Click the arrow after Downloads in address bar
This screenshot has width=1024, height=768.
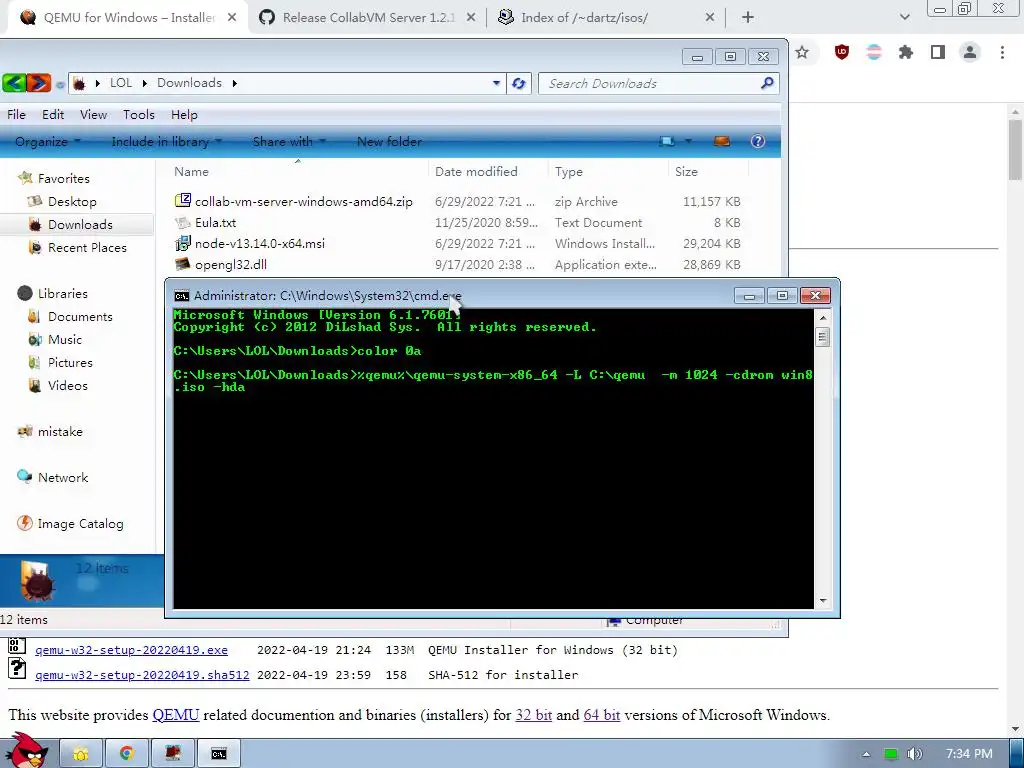(234, 83)
